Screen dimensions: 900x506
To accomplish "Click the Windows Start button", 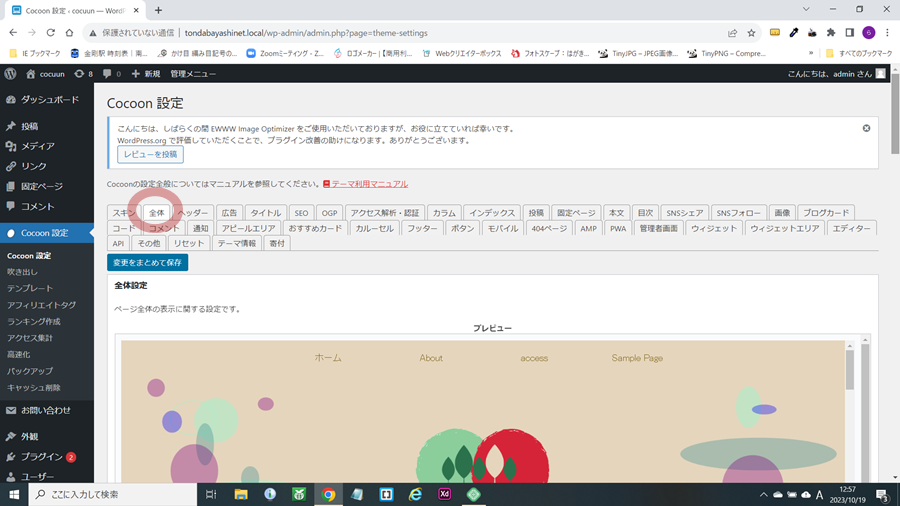I will tap(14, 494).
